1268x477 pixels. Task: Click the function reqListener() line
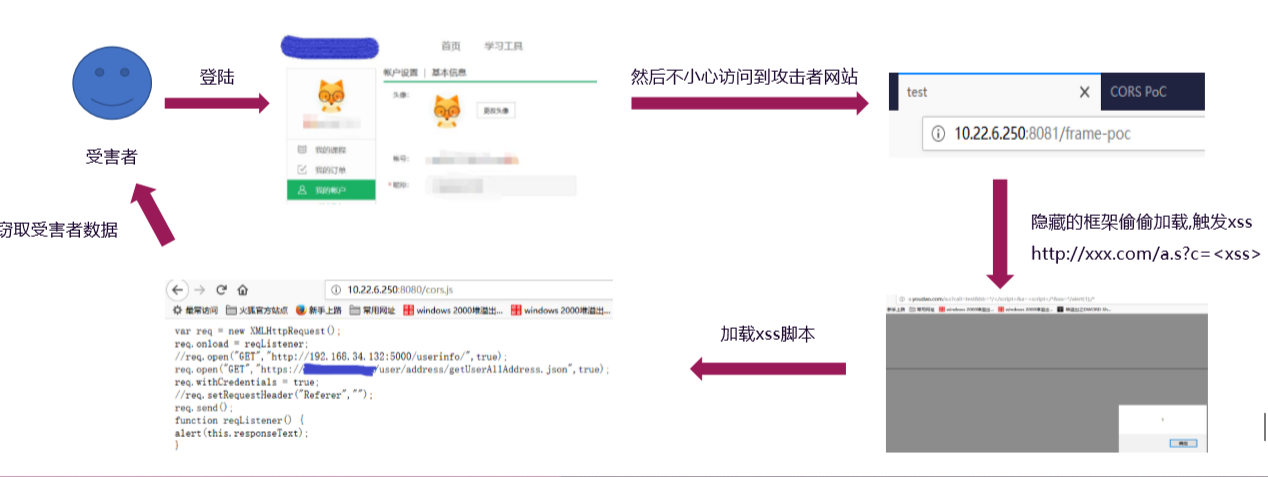(x=238, y=421)
